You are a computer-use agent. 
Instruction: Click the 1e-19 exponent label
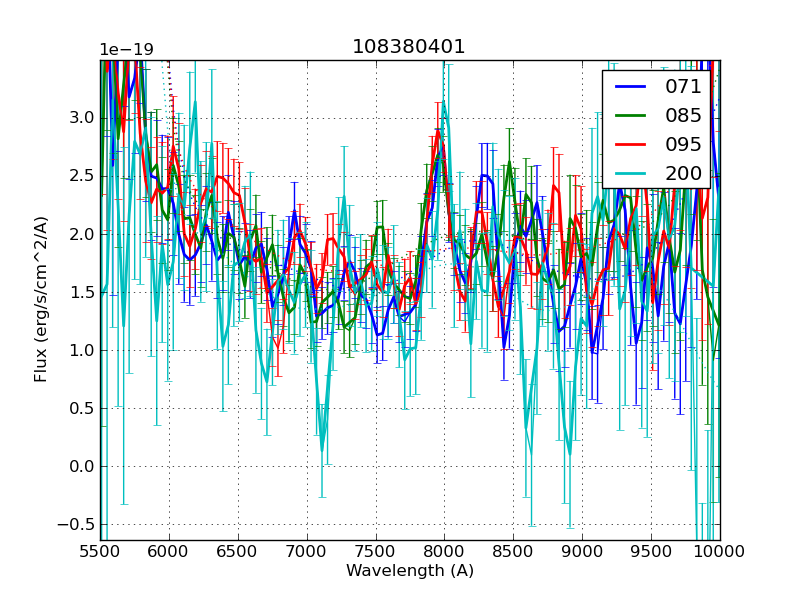(125, 50)
